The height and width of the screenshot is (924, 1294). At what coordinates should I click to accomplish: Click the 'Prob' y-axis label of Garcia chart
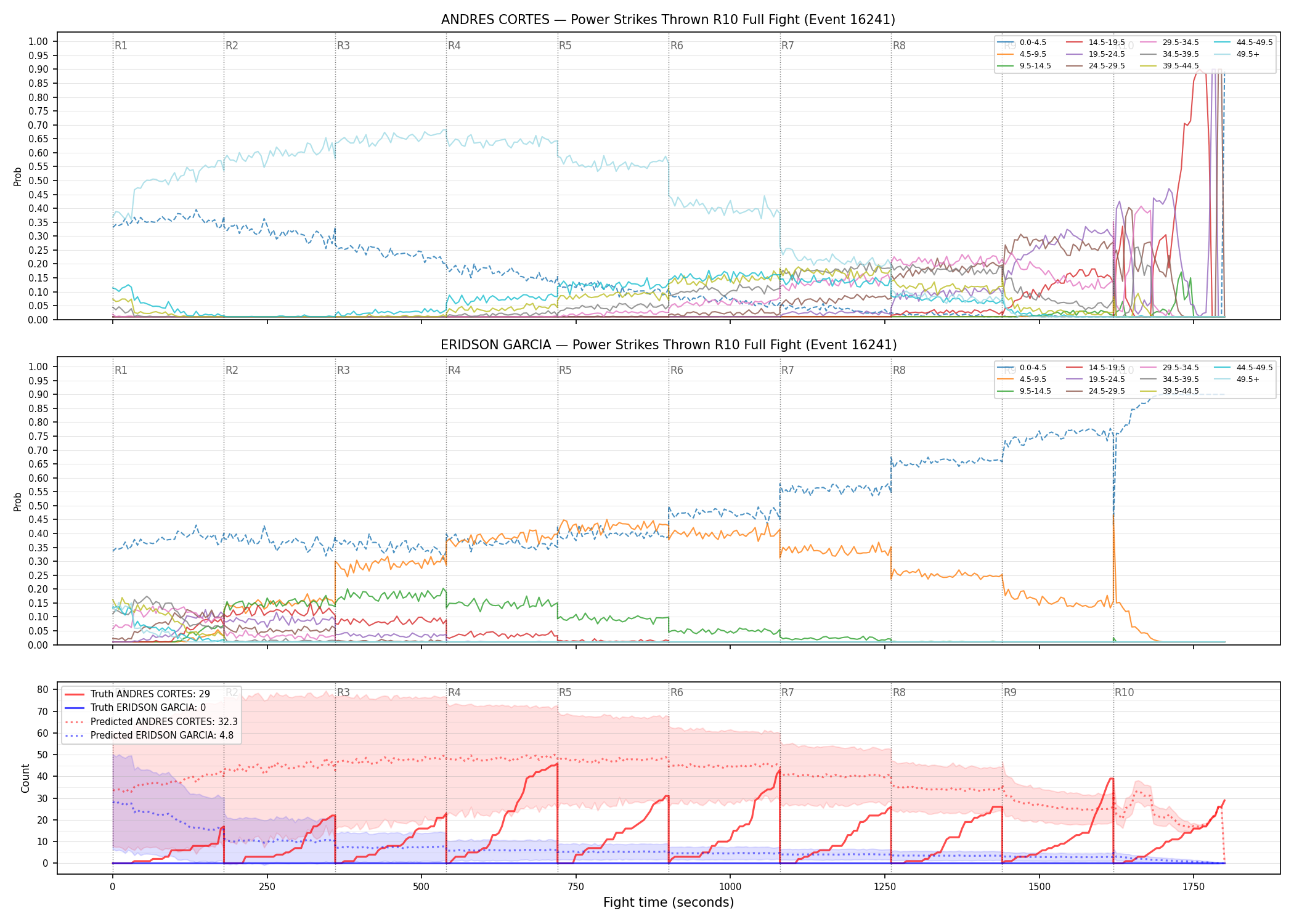coord(18,501)
